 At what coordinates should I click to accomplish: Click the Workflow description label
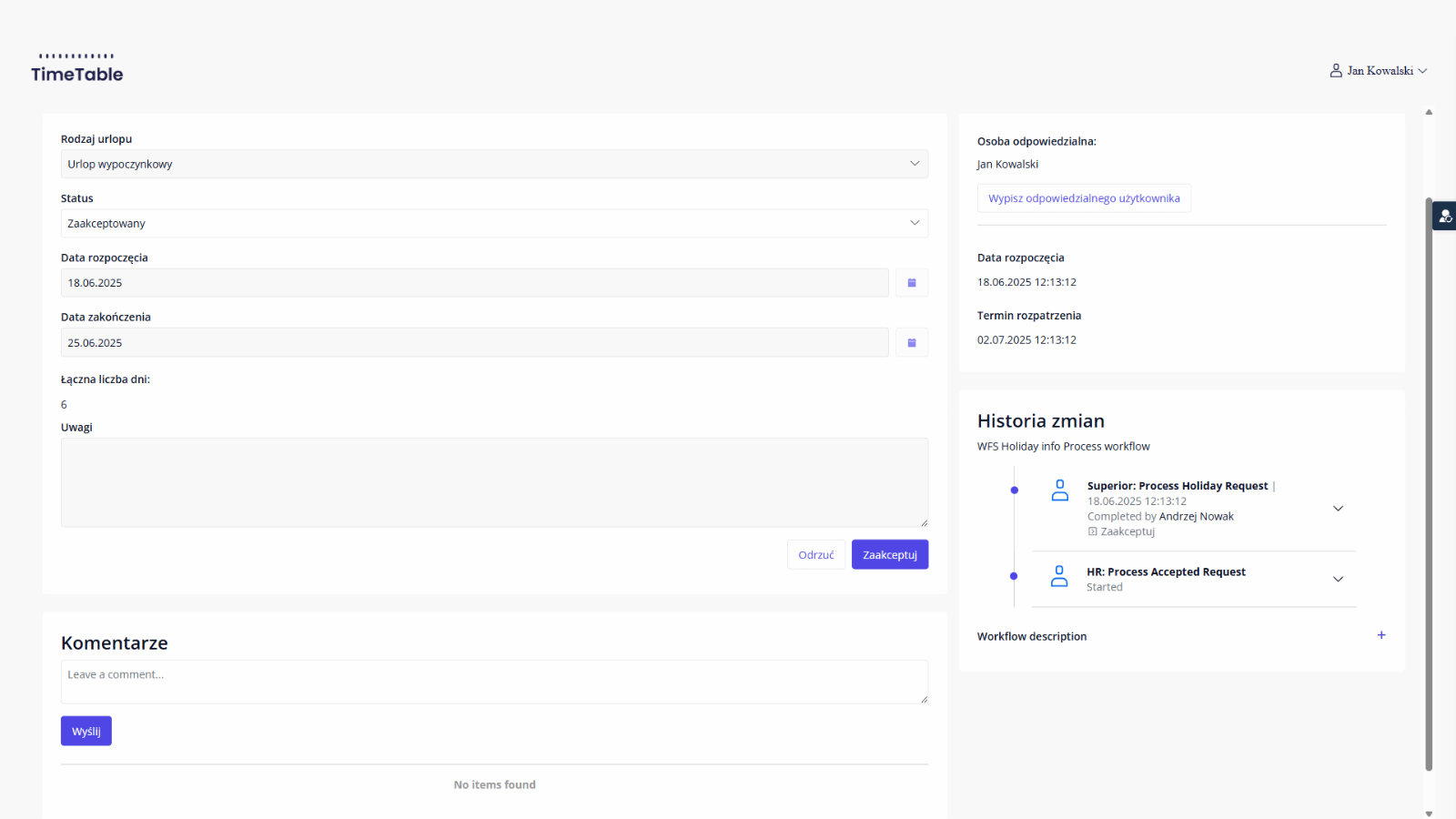point(1032,637)
